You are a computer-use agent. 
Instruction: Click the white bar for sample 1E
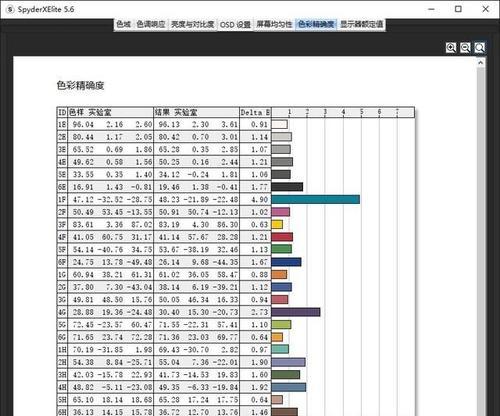[x=280, y=124]
